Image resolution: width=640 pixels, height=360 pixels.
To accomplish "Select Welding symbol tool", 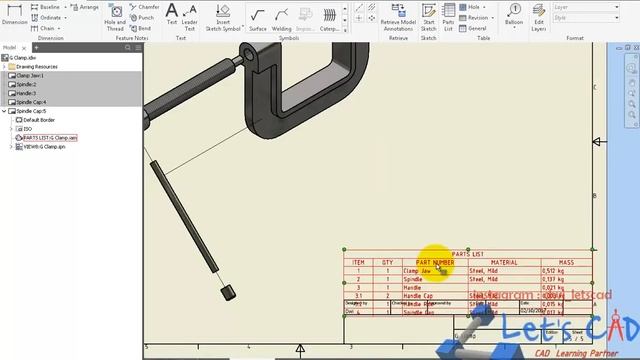I will 281,20.
